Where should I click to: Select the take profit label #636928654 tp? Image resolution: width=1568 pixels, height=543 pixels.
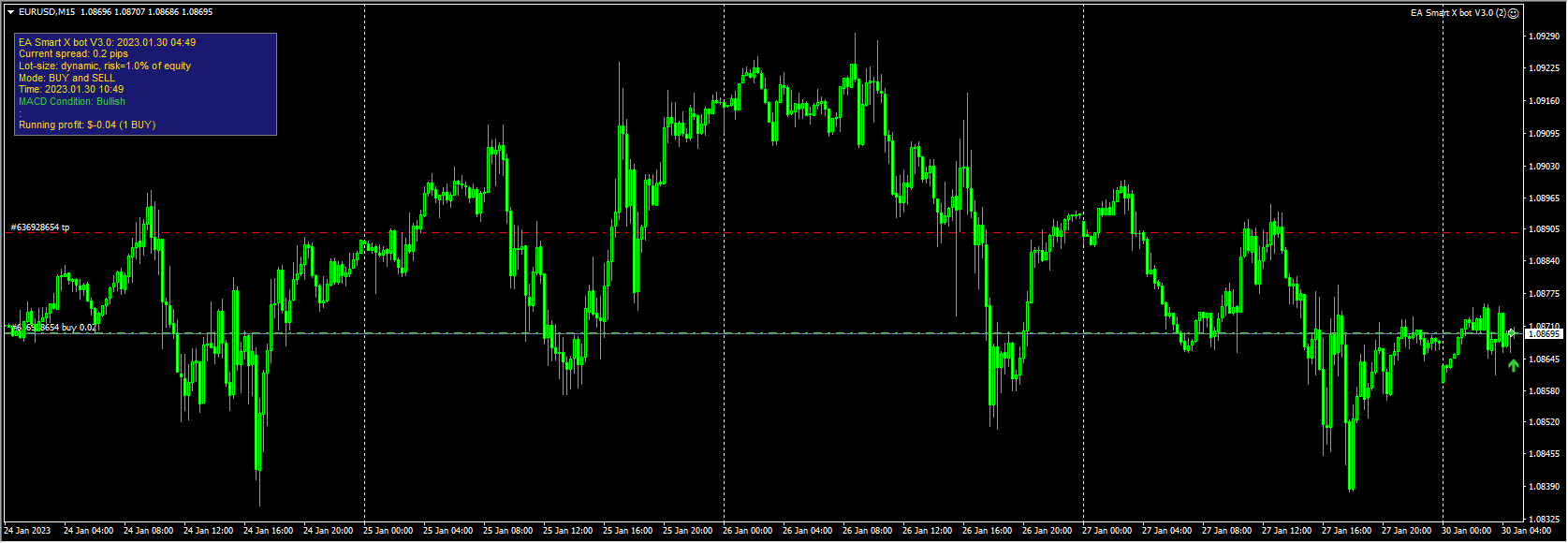click(40, 227)
